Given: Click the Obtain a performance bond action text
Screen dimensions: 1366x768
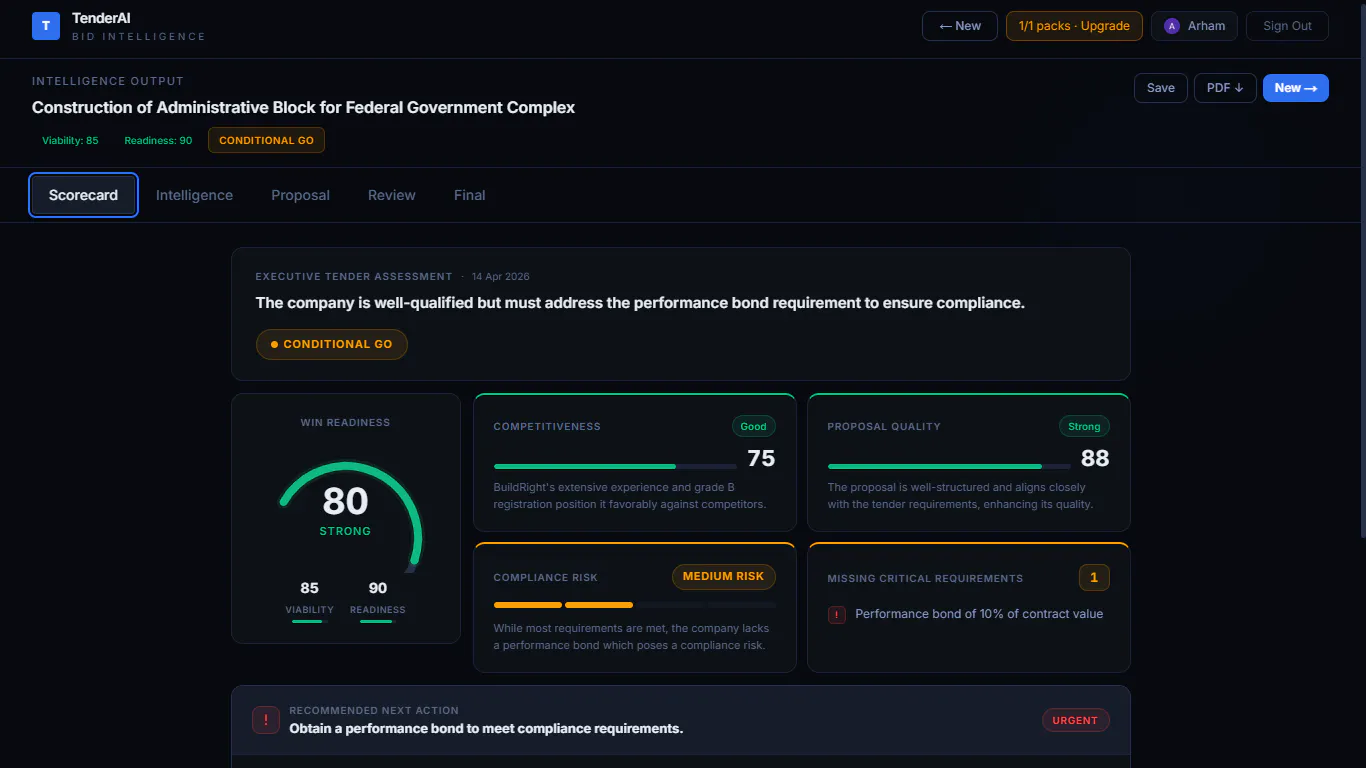Looking at the screenshot, I should (486, 728).
